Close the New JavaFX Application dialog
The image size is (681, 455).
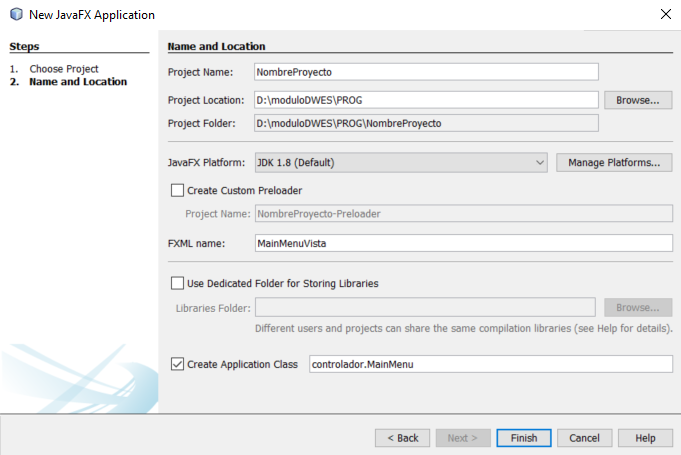pyautogui.click(x=665, y=14)
